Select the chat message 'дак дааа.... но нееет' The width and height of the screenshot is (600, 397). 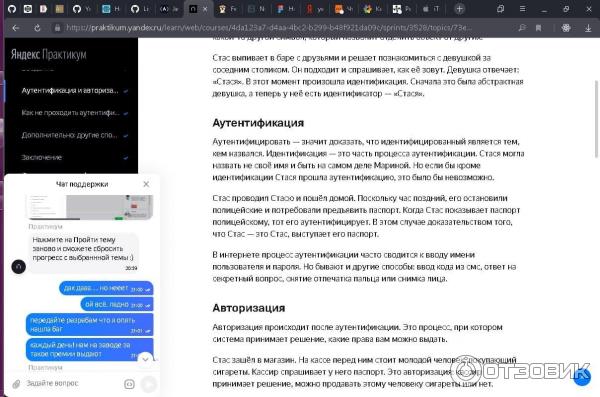pos(106,288)
